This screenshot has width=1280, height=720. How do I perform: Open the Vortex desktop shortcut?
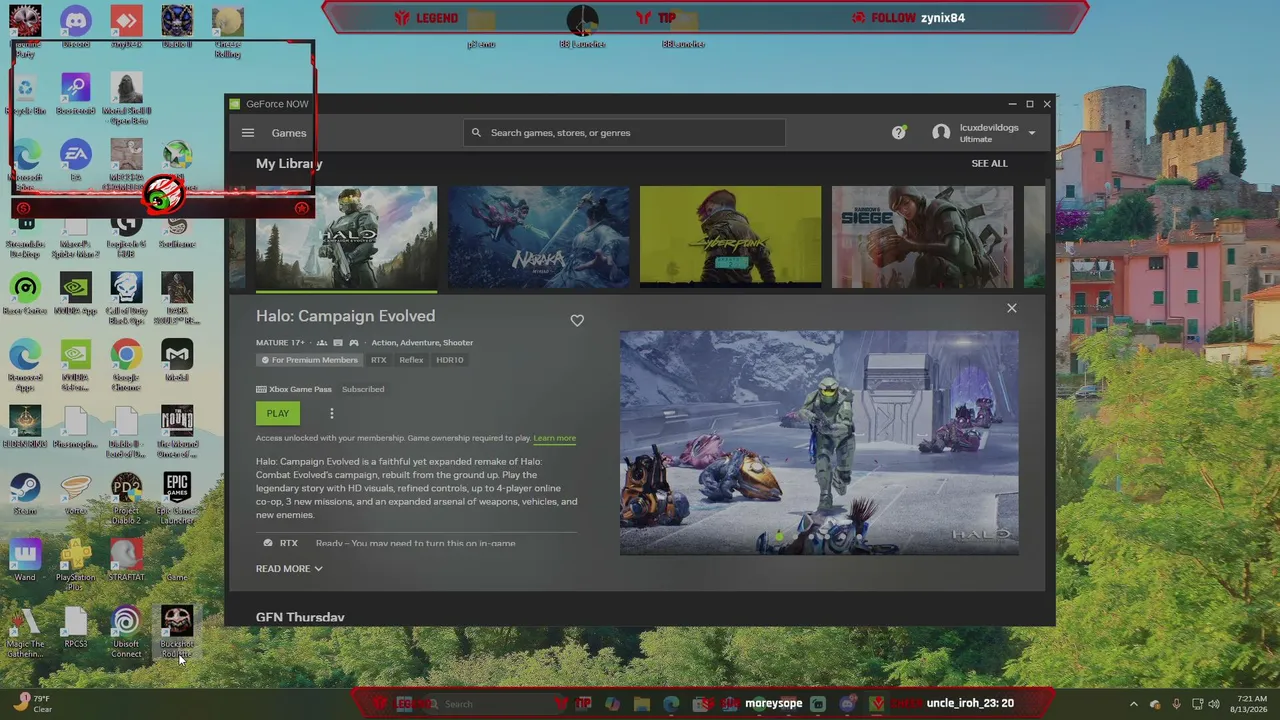tap(75, 495)
